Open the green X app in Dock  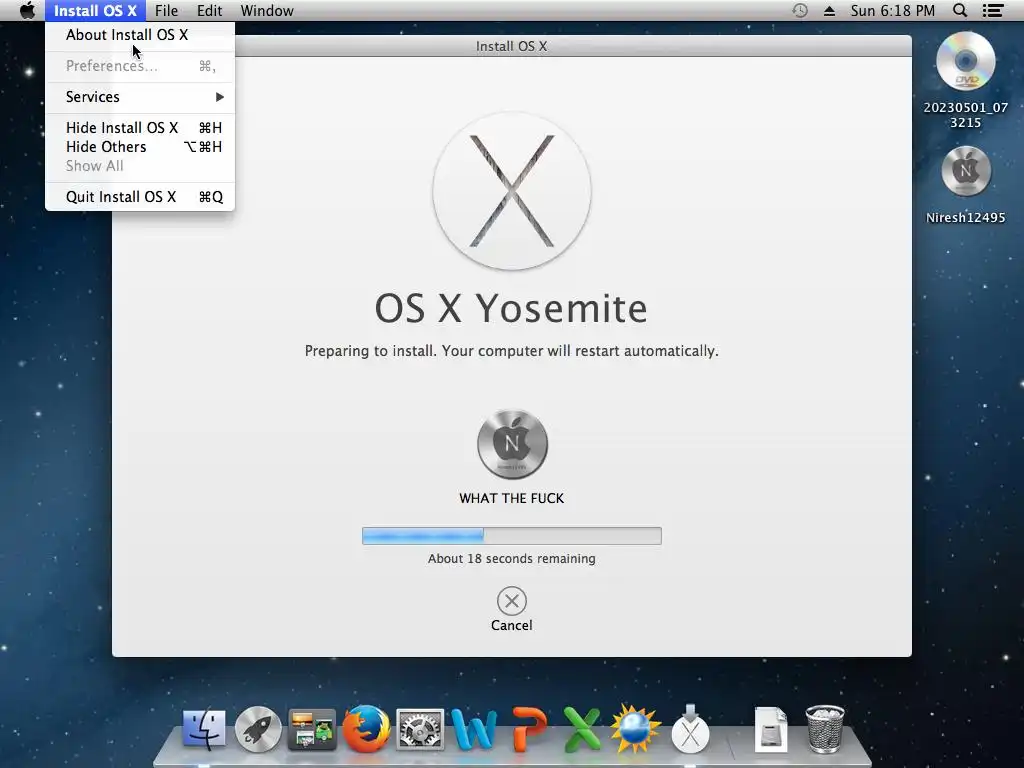point(582,729)
